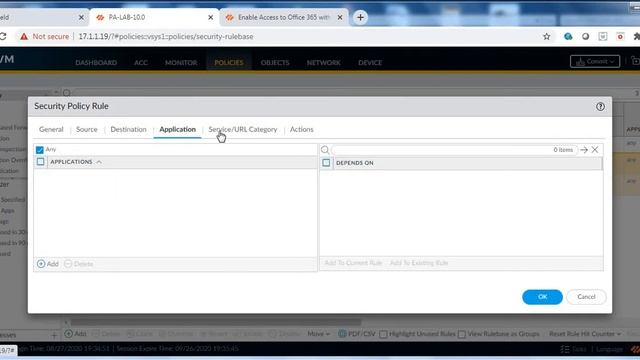Click the gray circle extension icon
Image resolution: width=640 pixels, height=360 pixels.
[x=585, y=36]
